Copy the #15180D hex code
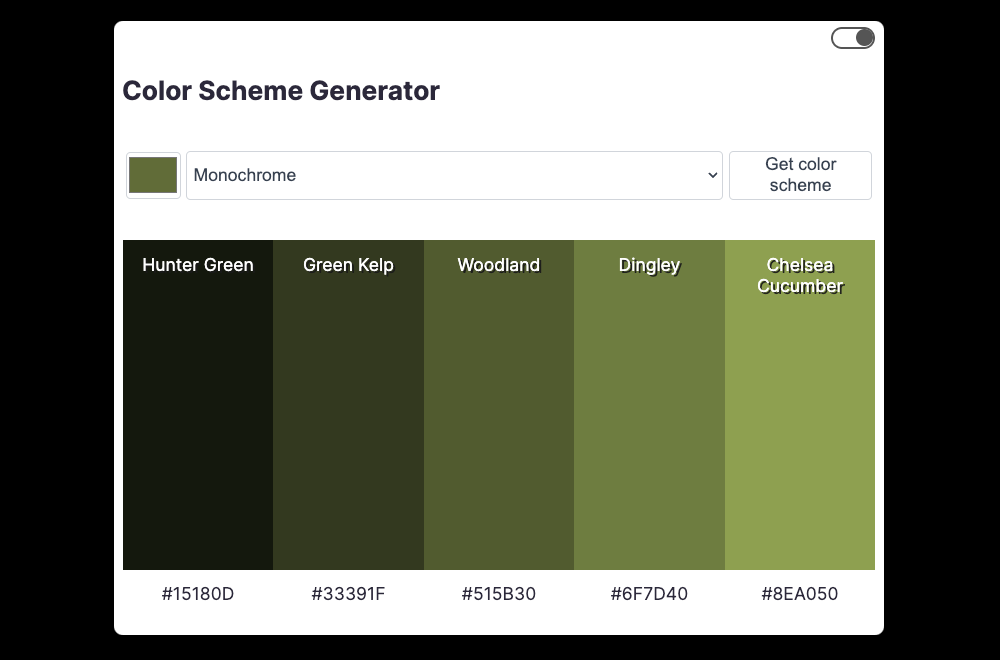This screenshot has width=1000, height=660. tap(198, 594)
